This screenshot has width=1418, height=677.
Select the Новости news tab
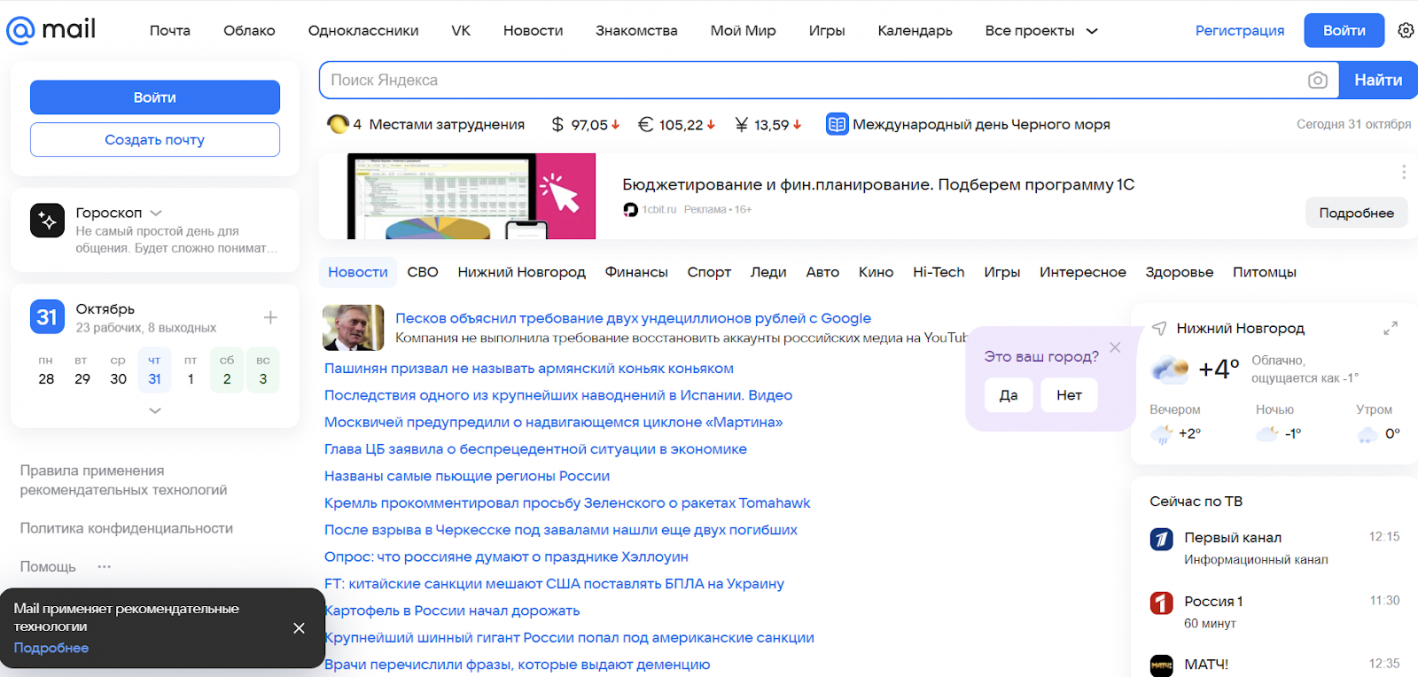tap(358, 272)
